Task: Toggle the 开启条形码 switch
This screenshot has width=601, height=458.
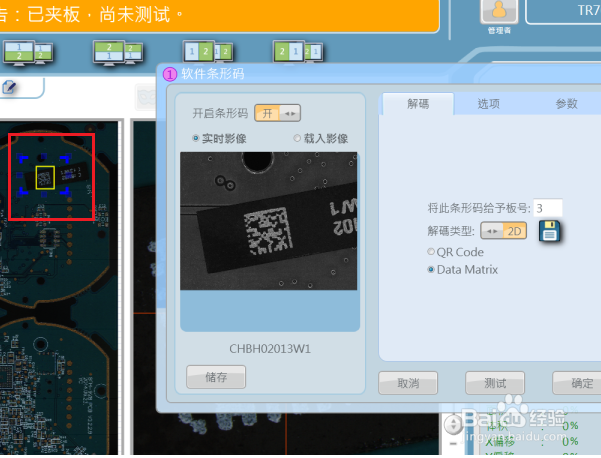Action: pos(278,113)
